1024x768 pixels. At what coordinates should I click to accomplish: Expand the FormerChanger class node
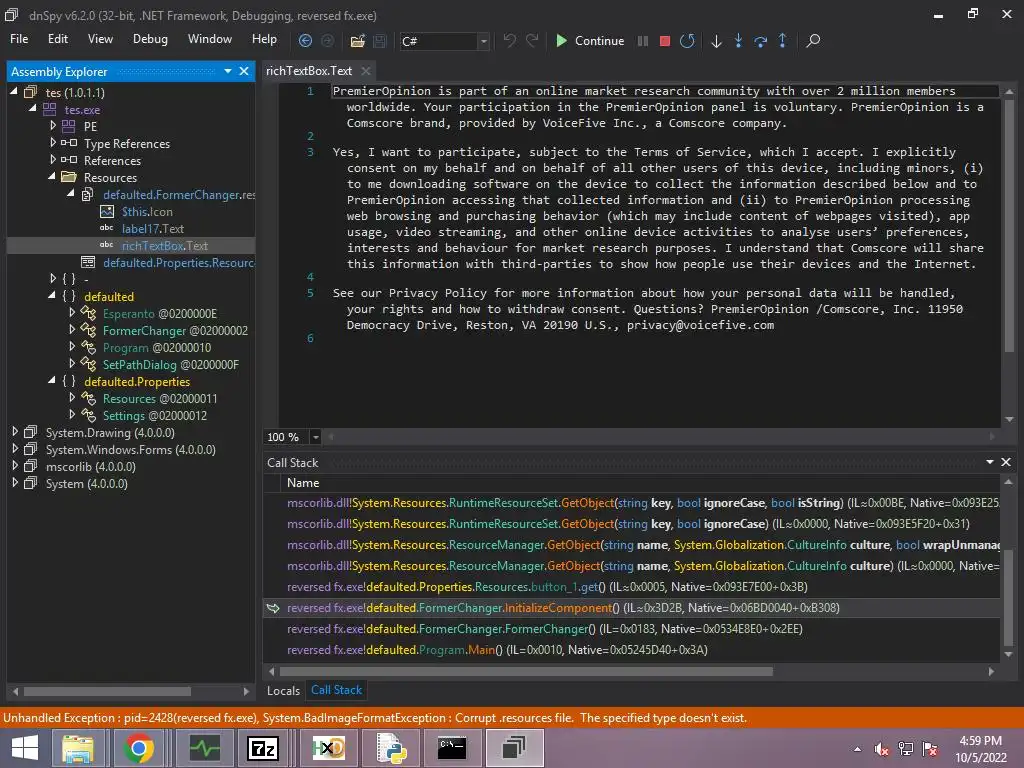coord(72,330)
